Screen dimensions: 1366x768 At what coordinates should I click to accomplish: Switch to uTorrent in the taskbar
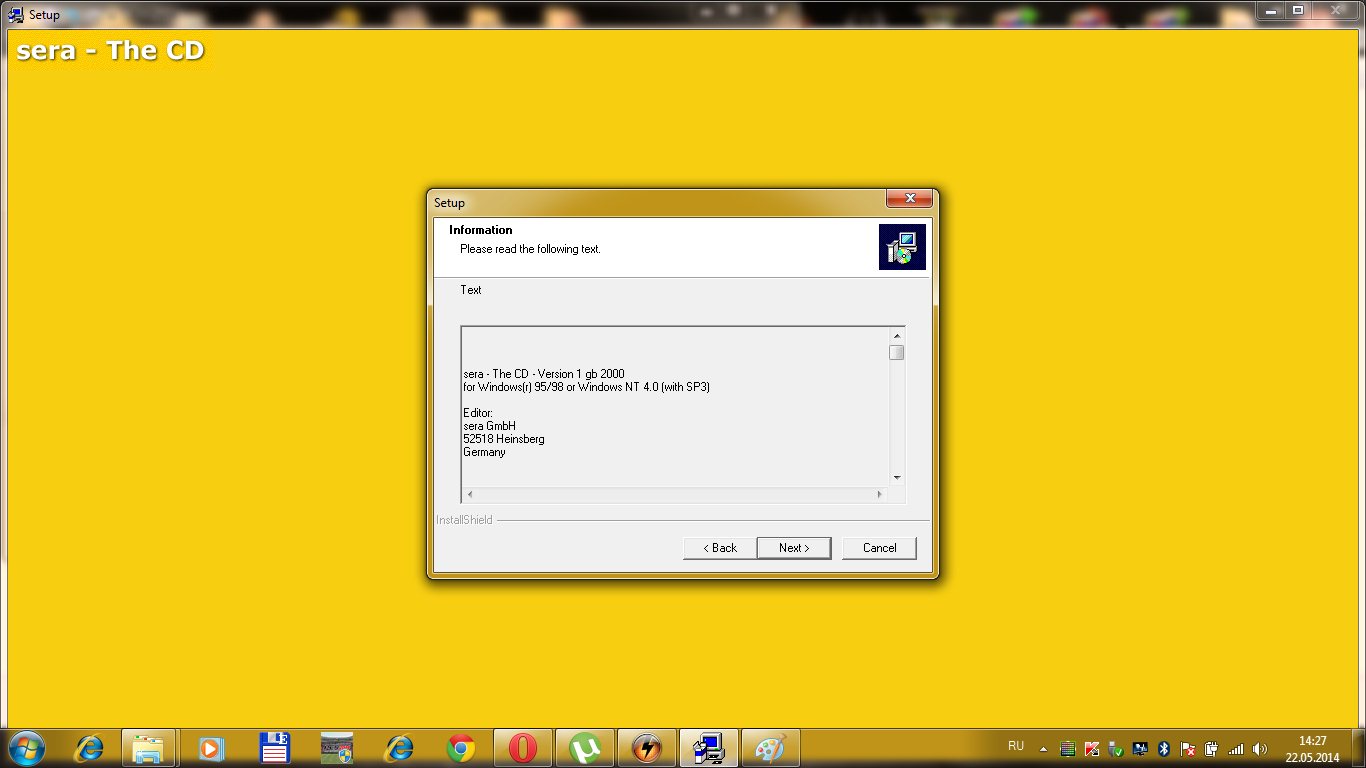(584, 748)
